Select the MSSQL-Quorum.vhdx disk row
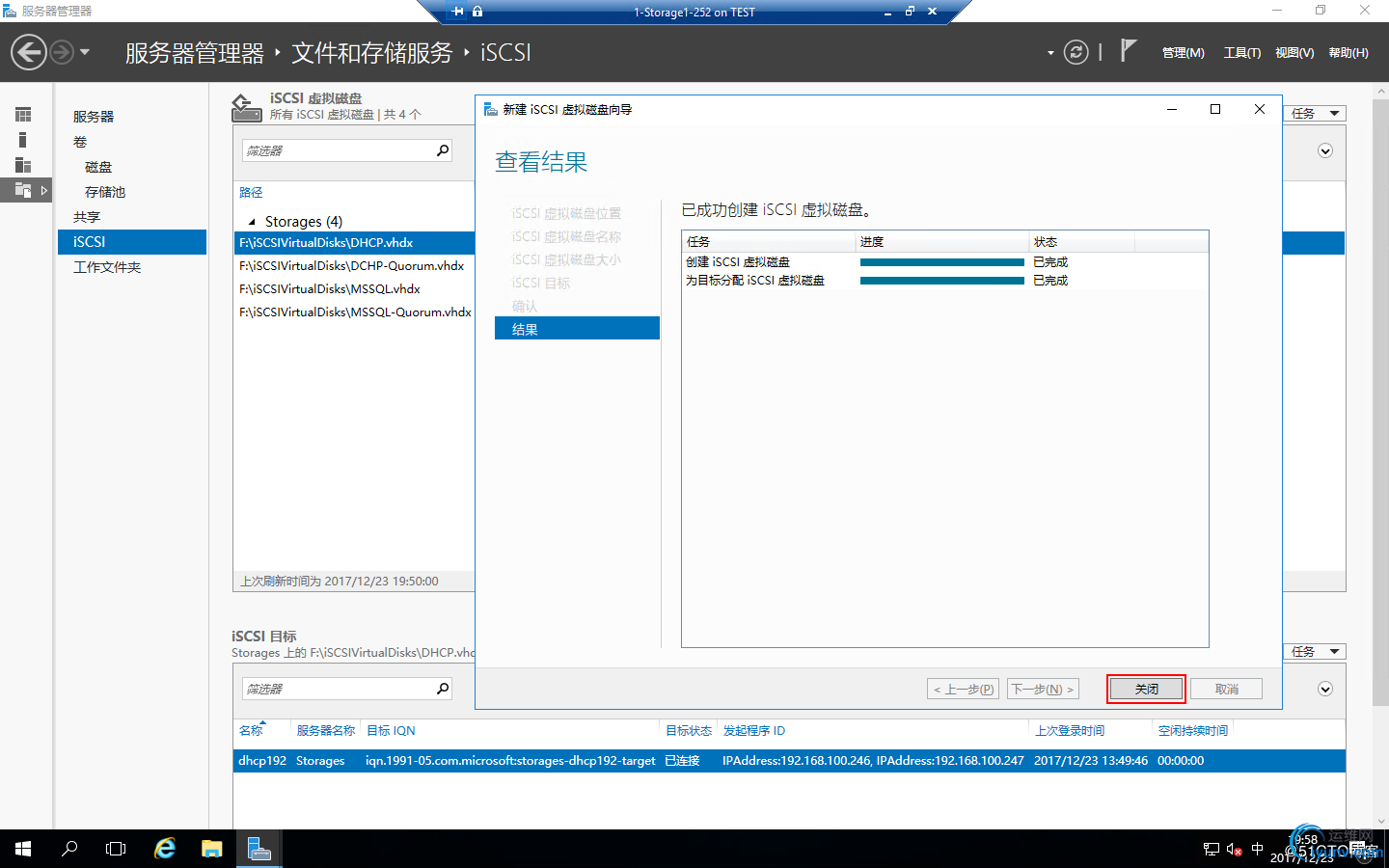1389x868 pixels. tap(355, 312)
